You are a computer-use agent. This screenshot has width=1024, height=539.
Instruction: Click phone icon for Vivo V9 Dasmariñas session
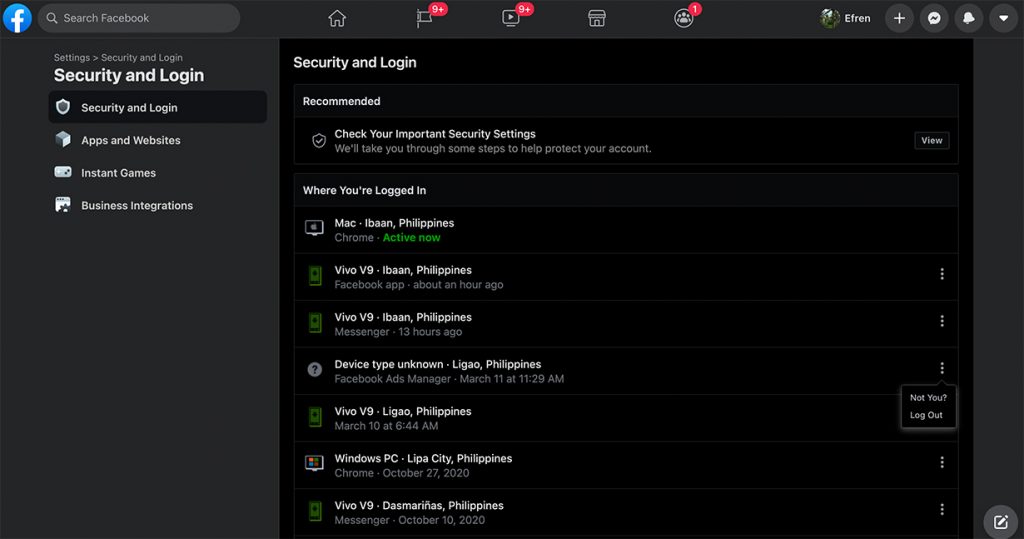315,511
